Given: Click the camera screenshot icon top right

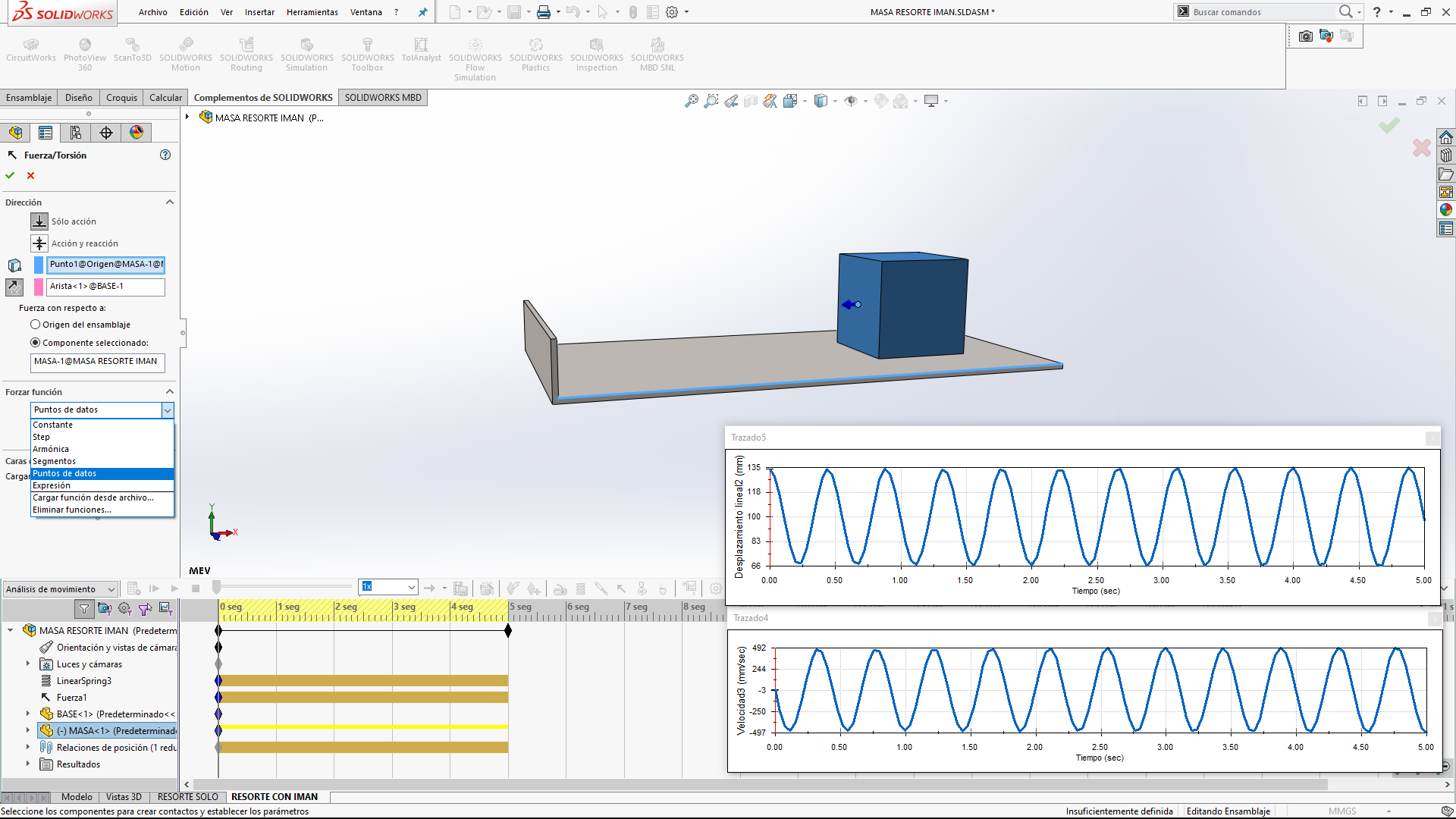Looking at the screenshot, I should point(1305,36).
